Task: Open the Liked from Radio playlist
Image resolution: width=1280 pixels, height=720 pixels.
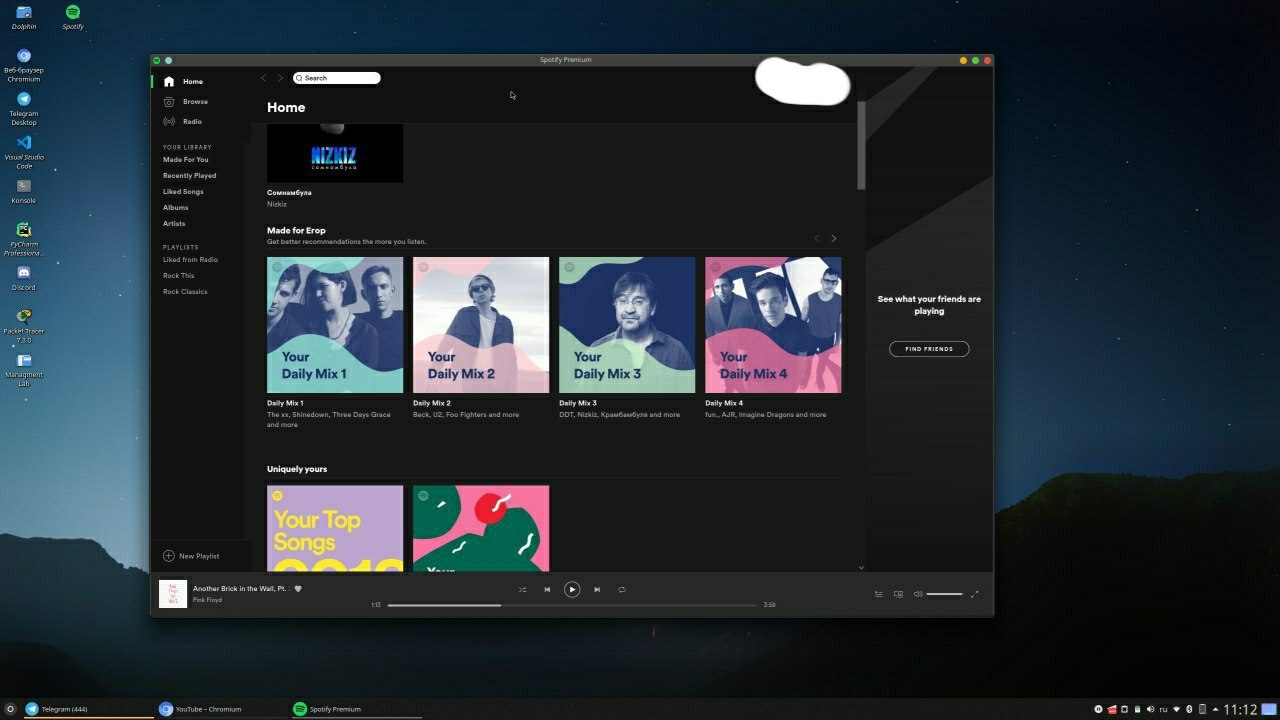Action: coord(191,260)
